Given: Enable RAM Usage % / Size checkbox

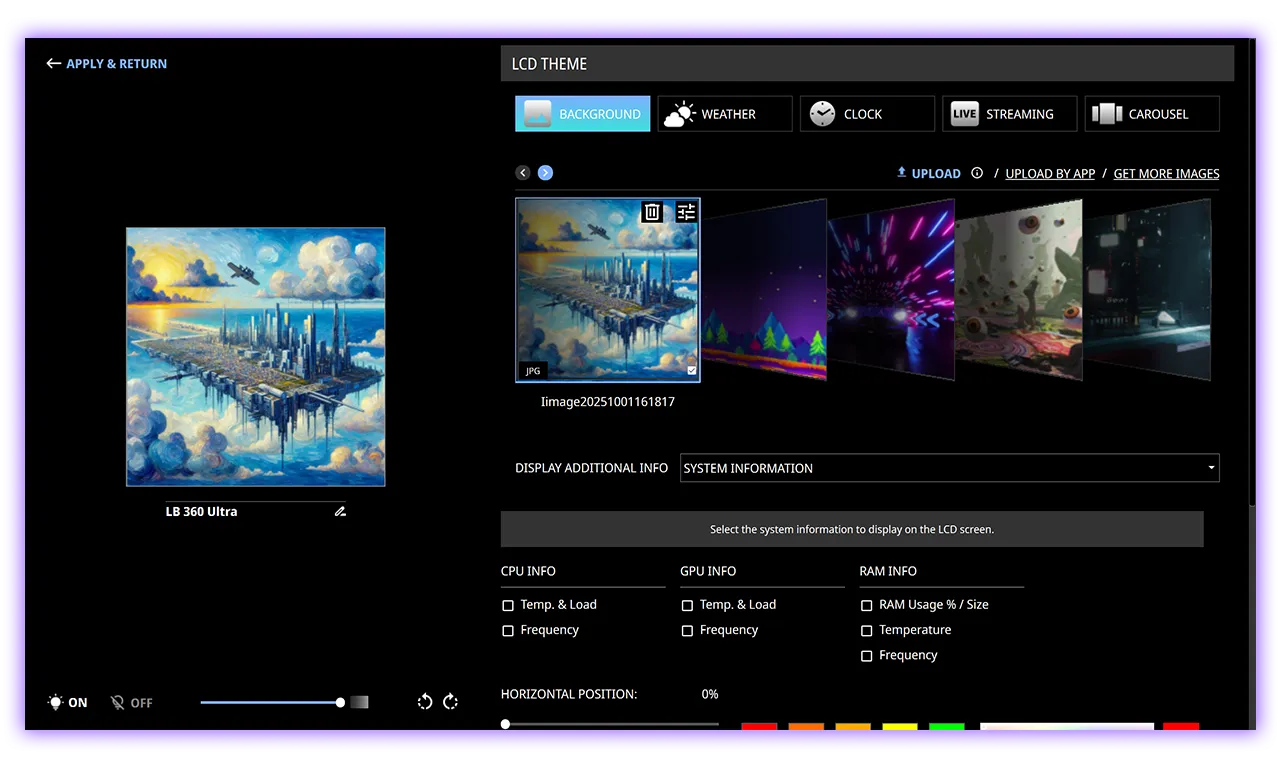Looking at the screenshot, I should click(x=867, y=605).
